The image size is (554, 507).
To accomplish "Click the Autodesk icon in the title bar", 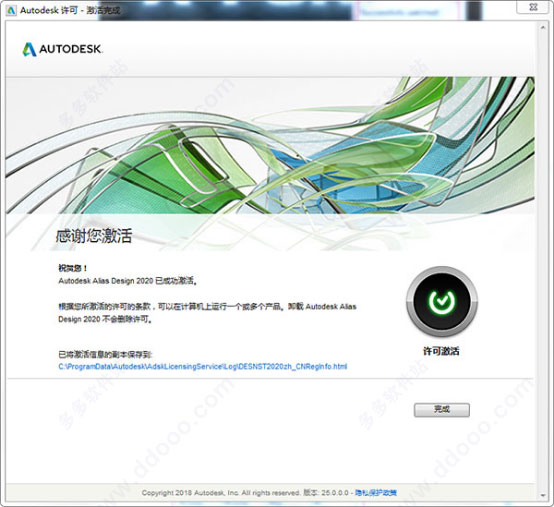I will pyautogui.click(x=11, y=10).
